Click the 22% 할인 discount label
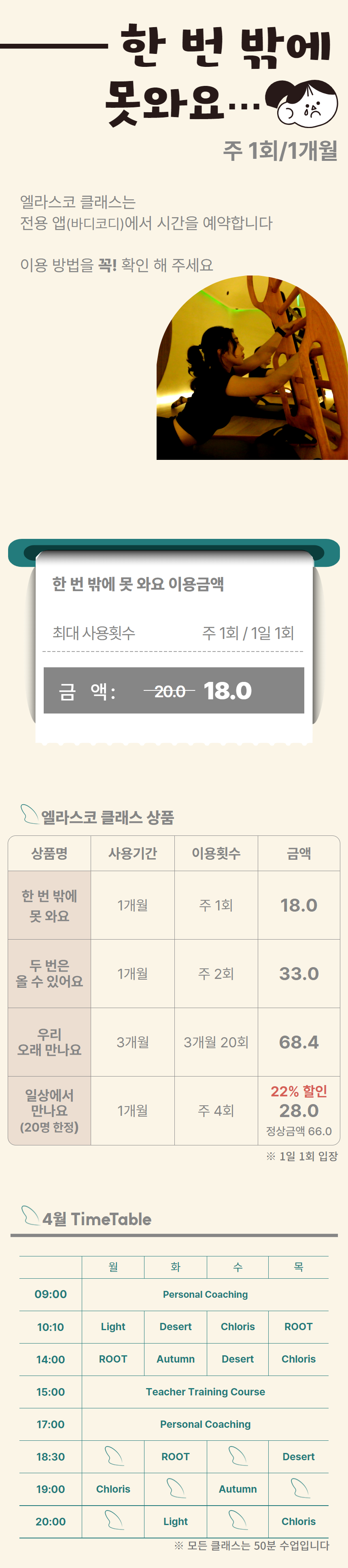348x1568 pixels. pos(299,1092)
